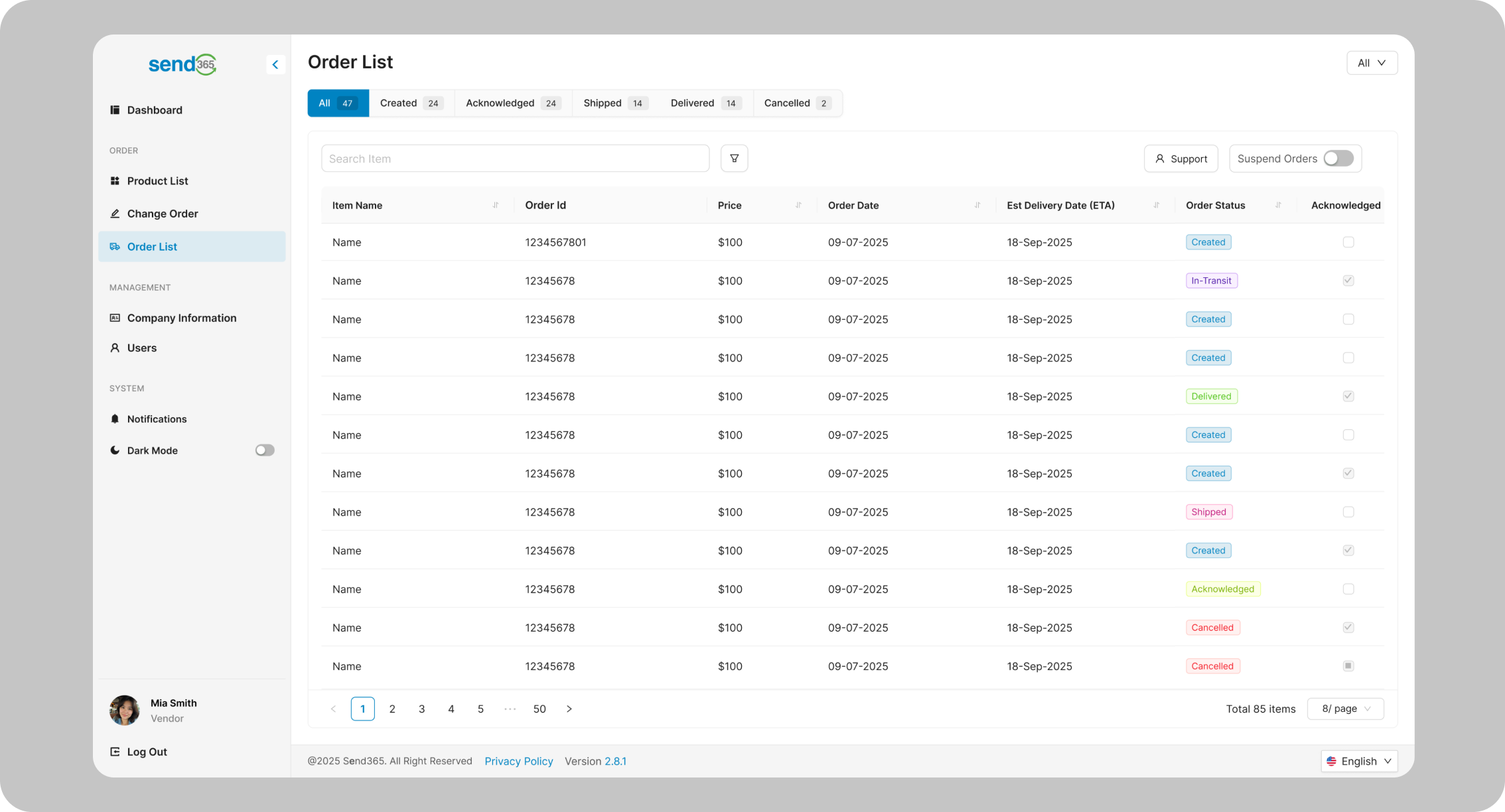Click the filter funnel icon
The image size is (1505, 812).
[734, 159]
